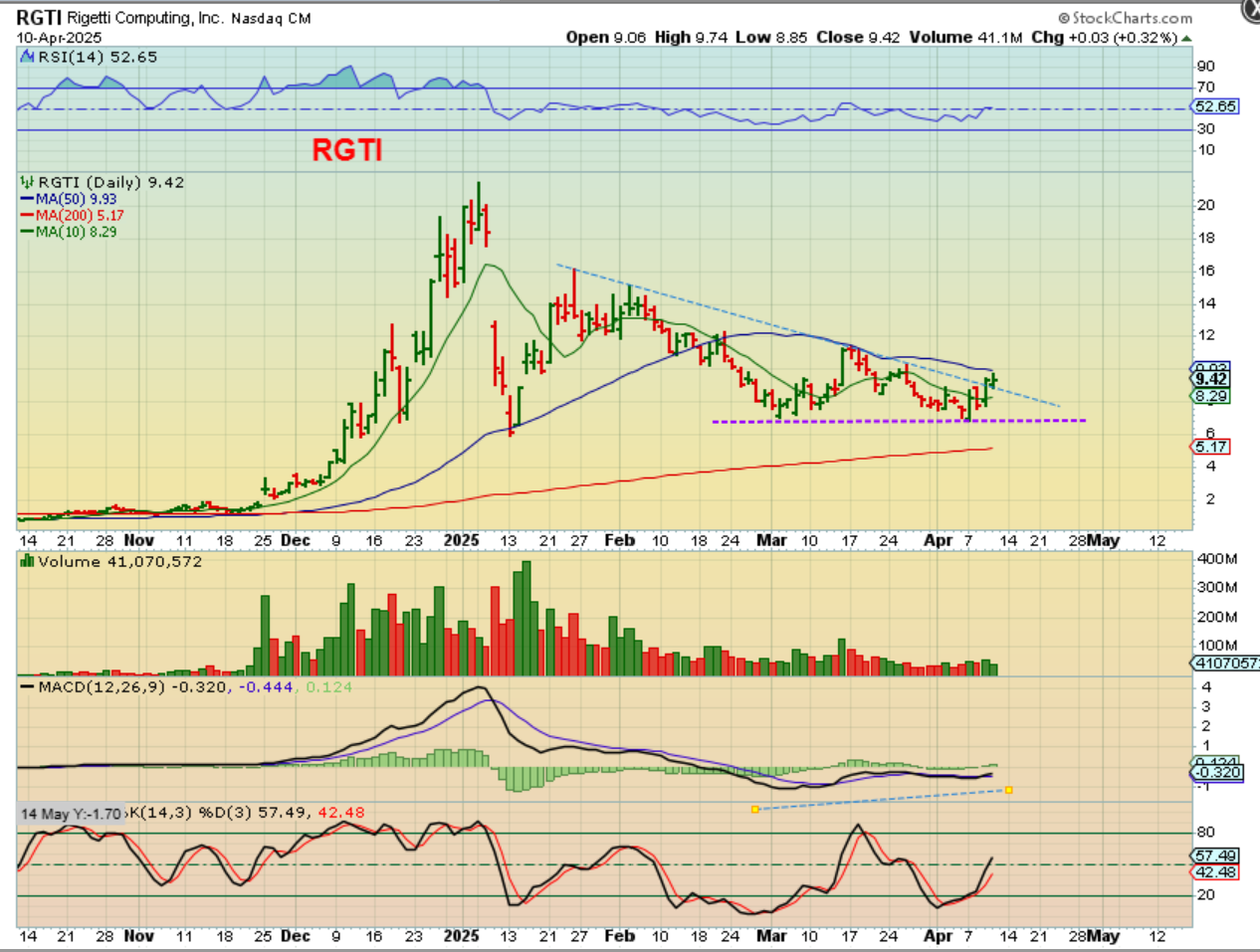Click the Volume 41,070,572 panel label

pos(119,562)
